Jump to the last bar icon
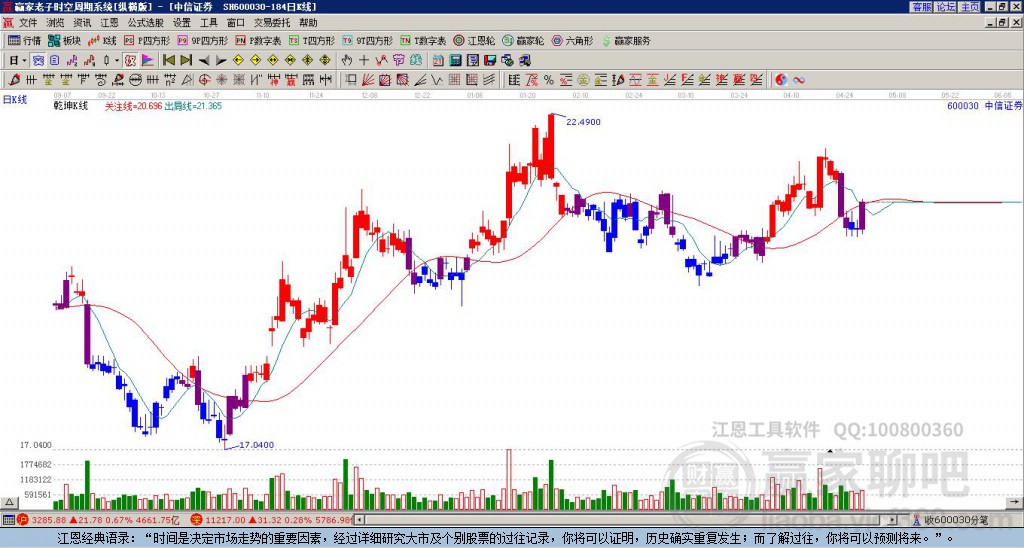The height and width of the screenshot is (548, 1024). pos(186,61)
